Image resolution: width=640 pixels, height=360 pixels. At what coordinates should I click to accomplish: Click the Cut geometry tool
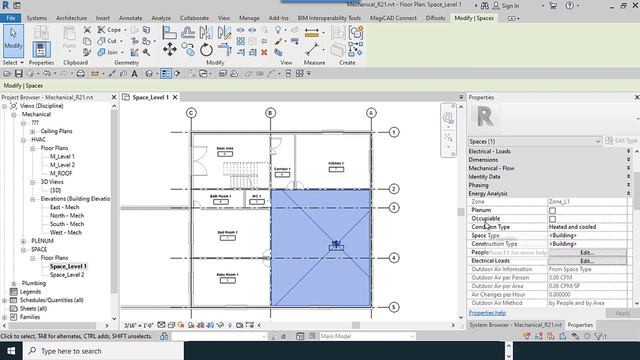108,41
